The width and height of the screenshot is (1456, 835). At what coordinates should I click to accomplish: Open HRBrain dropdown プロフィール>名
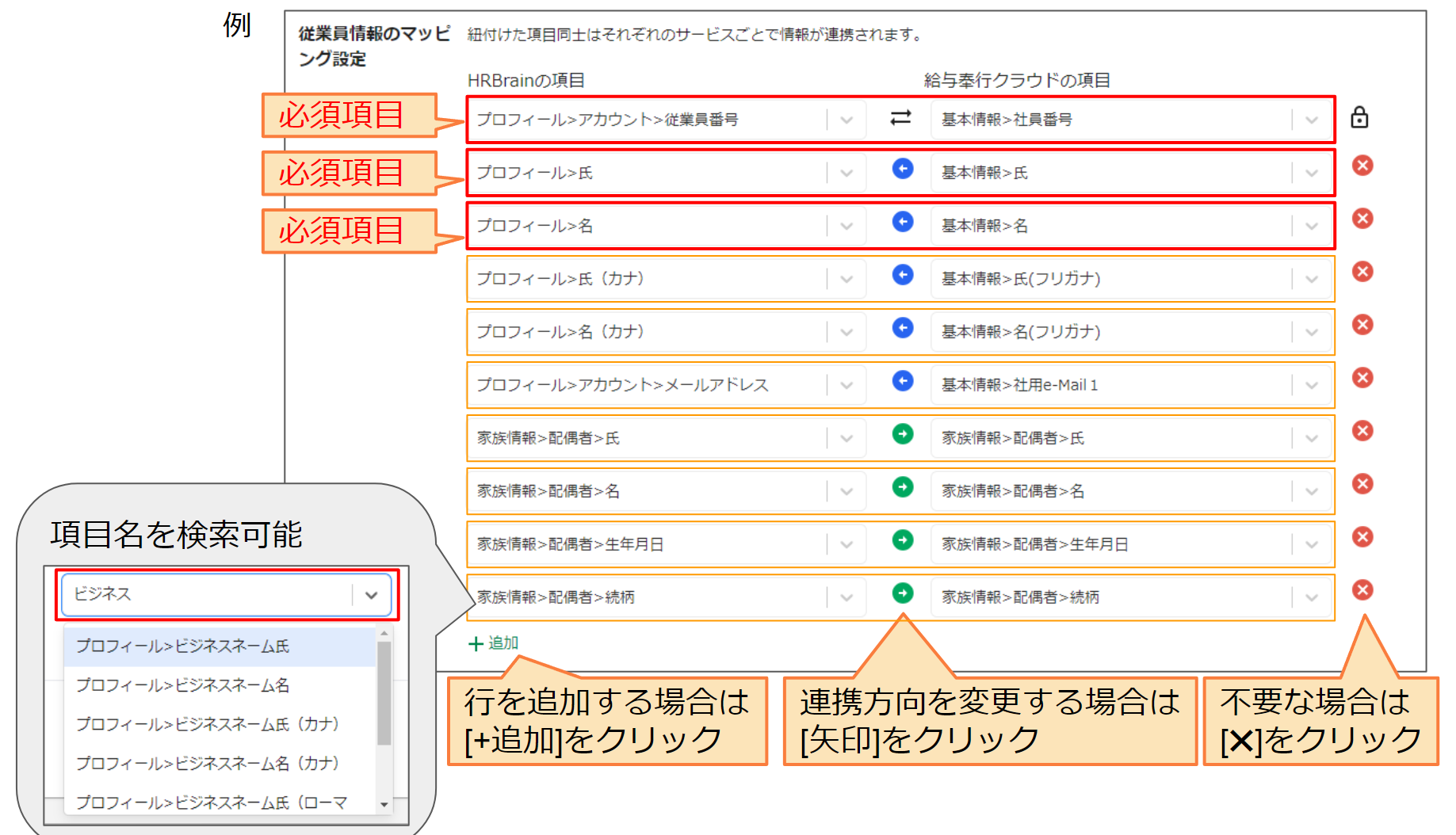pos(667,226)
